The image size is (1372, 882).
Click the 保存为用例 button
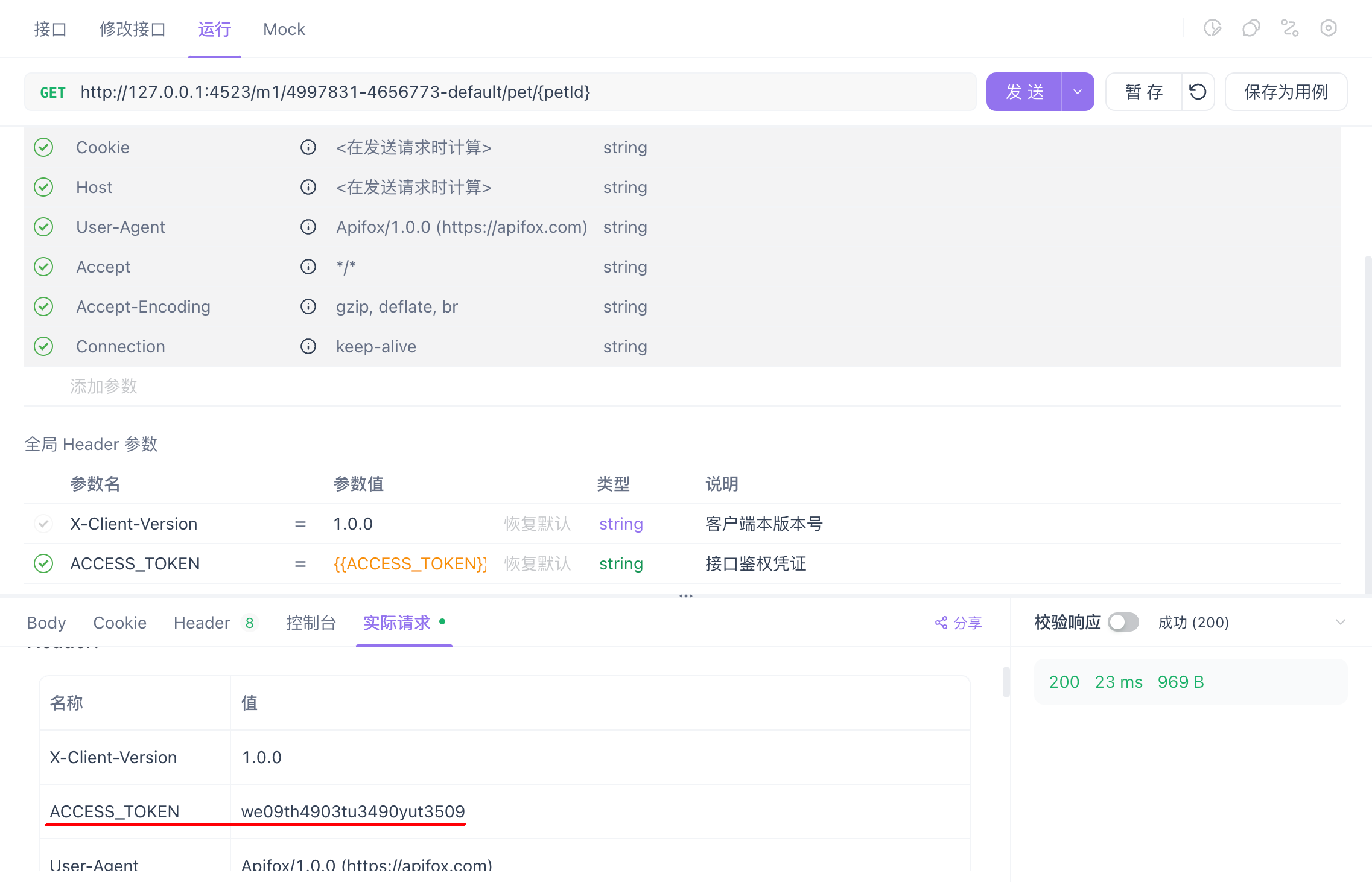coord(1286,92)
